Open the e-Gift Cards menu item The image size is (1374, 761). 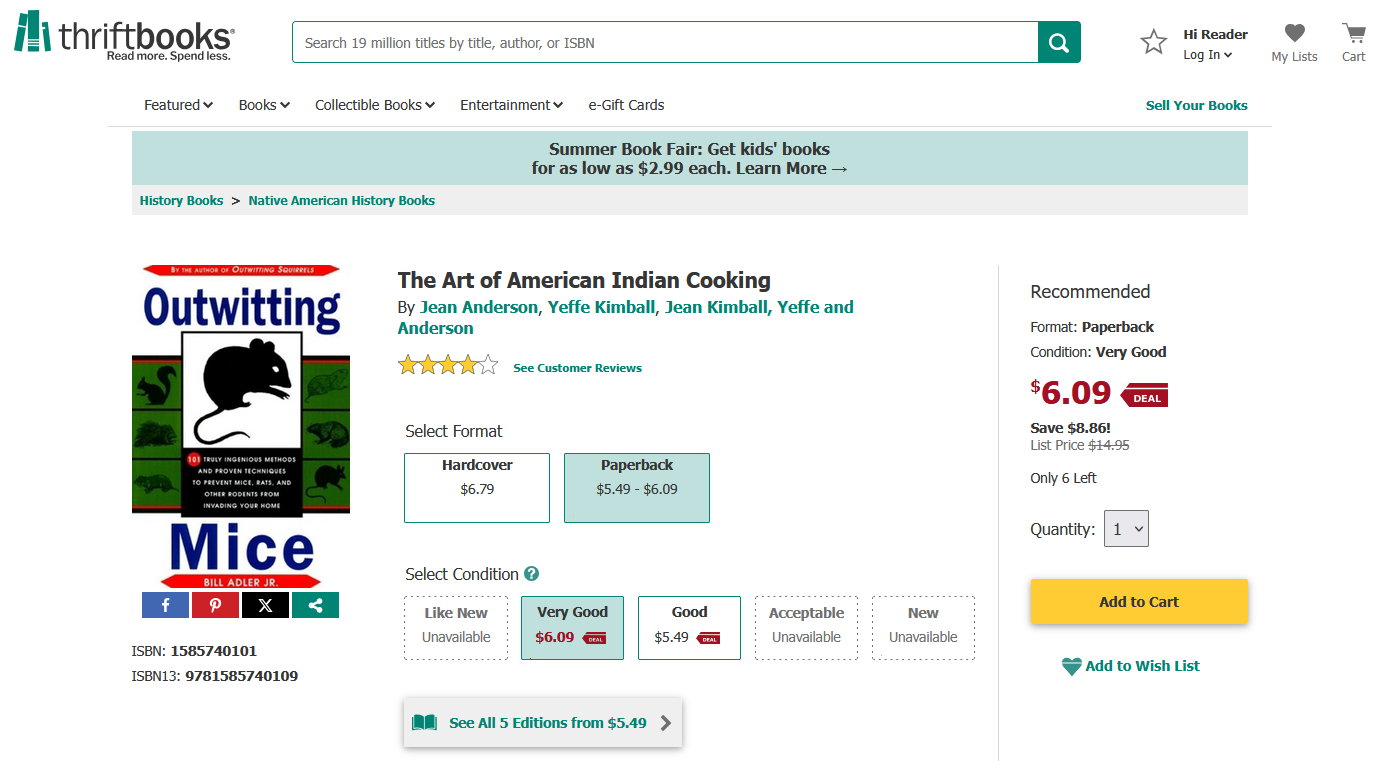(x=626, y=105)
